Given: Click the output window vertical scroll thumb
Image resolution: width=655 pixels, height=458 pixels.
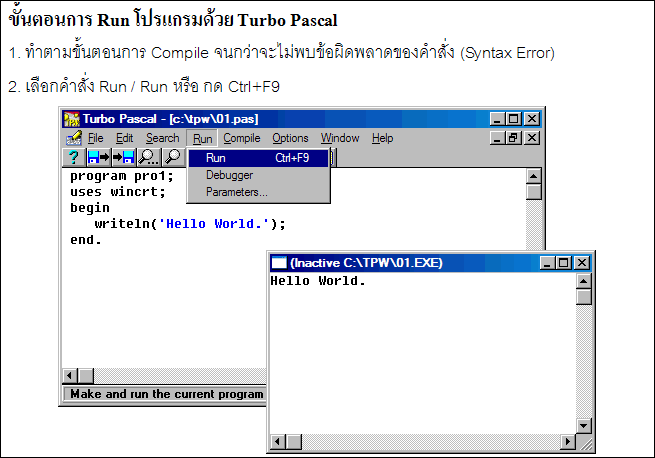Looking at the screenshot, I should point(584,297).
